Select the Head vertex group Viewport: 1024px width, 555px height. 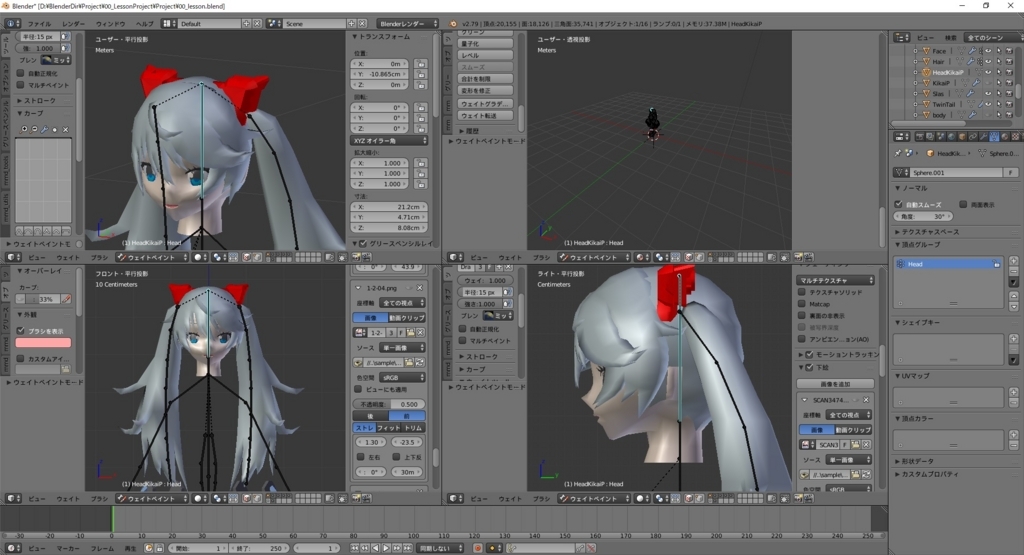tap(948, 264)
